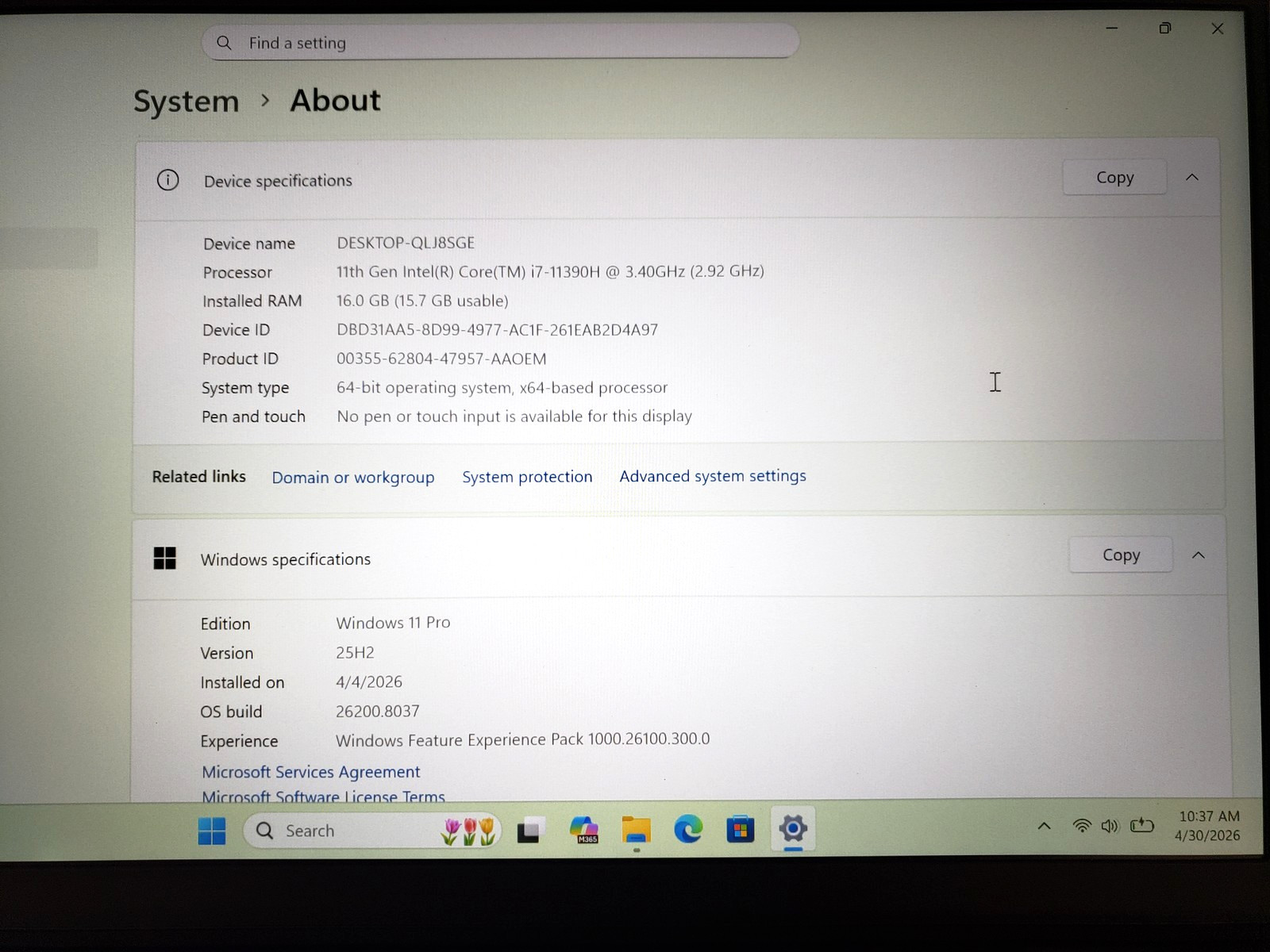Close the Settings window
This screenshot has height=952, width=1270.
1218,29
